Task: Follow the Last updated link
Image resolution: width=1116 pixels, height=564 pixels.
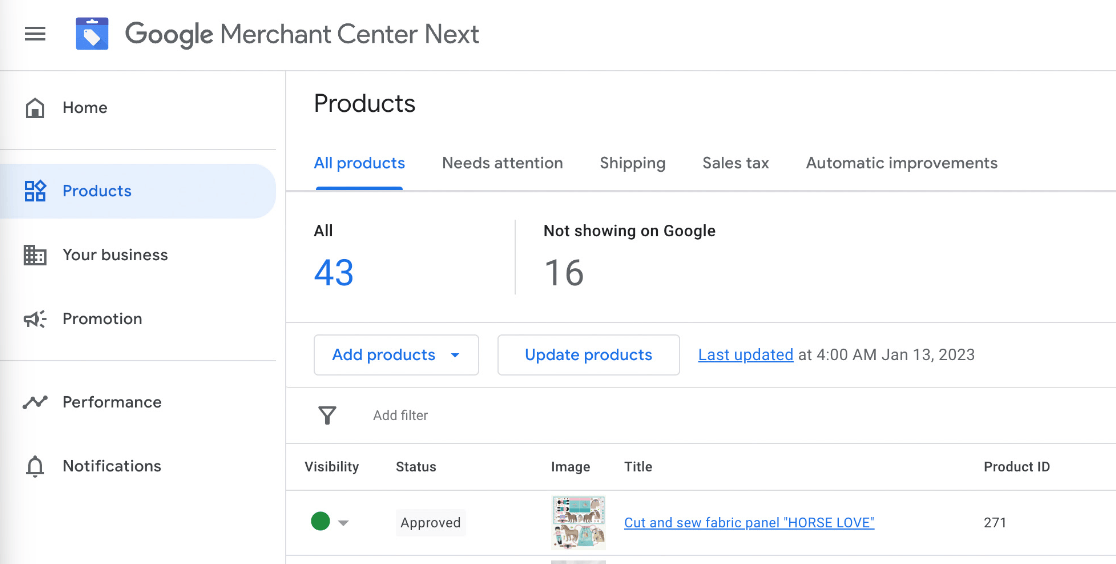Action: [x=745, y=355]
